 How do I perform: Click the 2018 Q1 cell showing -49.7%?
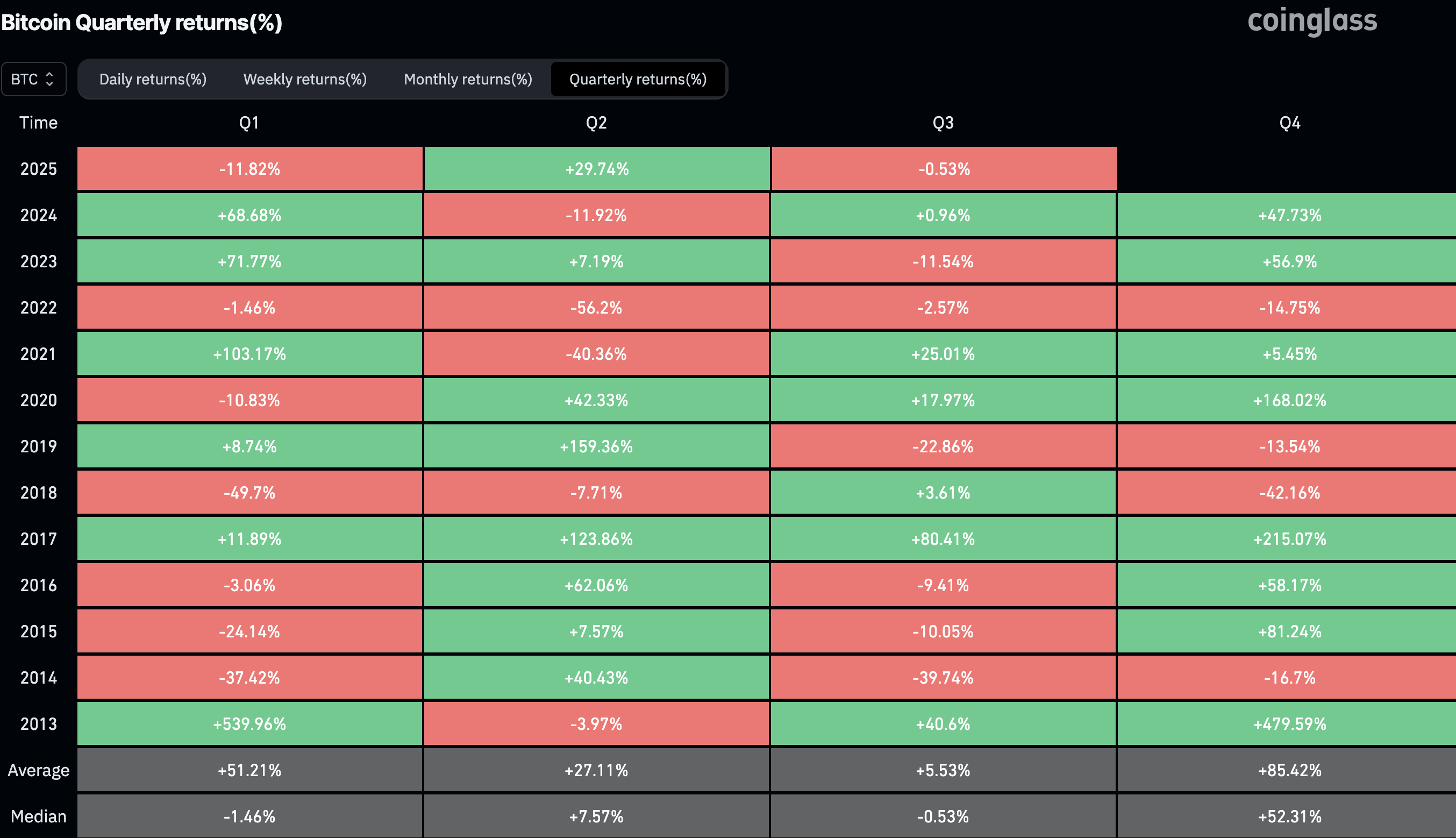click(248, 493)
